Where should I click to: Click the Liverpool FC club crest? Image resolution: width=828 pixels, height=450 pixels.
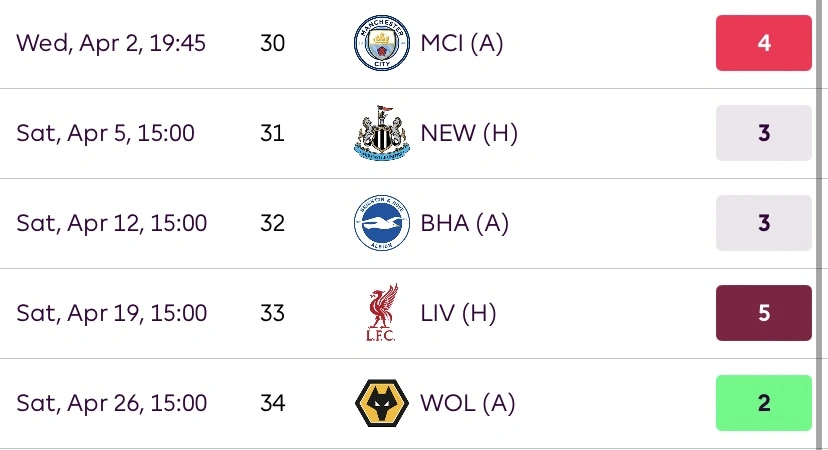coord(382,313)
